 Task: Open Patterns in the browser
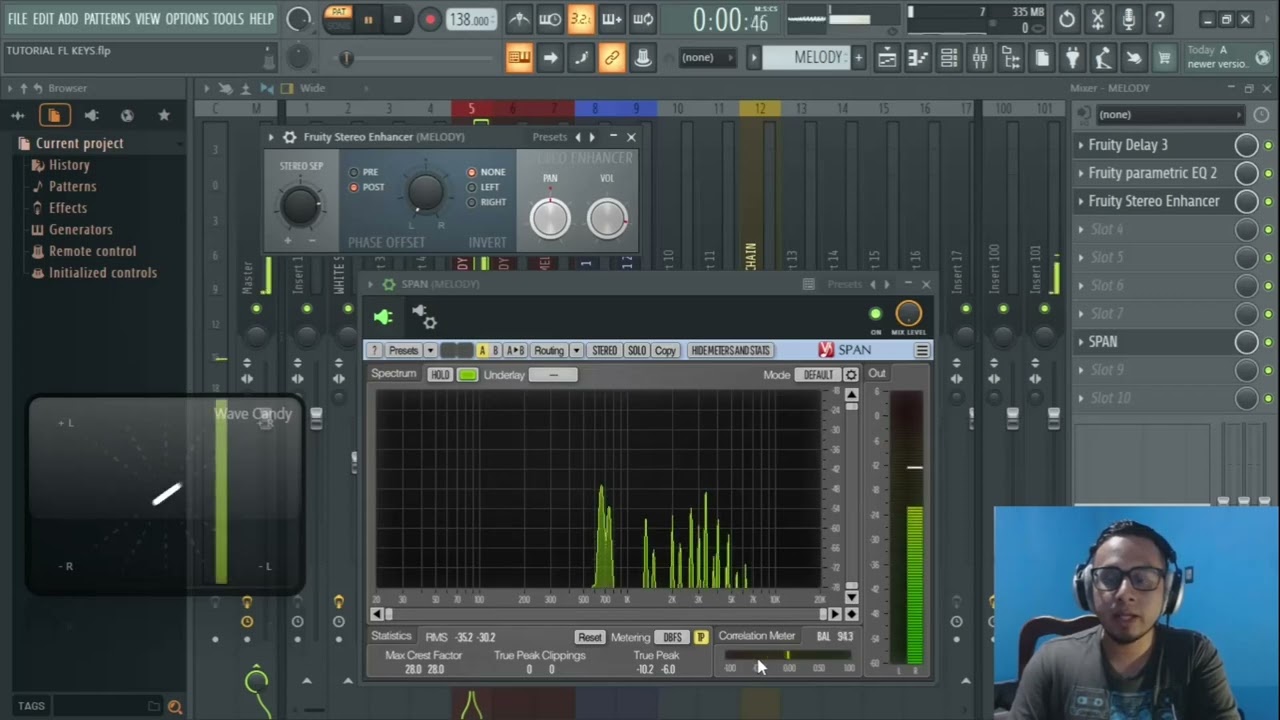point(72,186)
